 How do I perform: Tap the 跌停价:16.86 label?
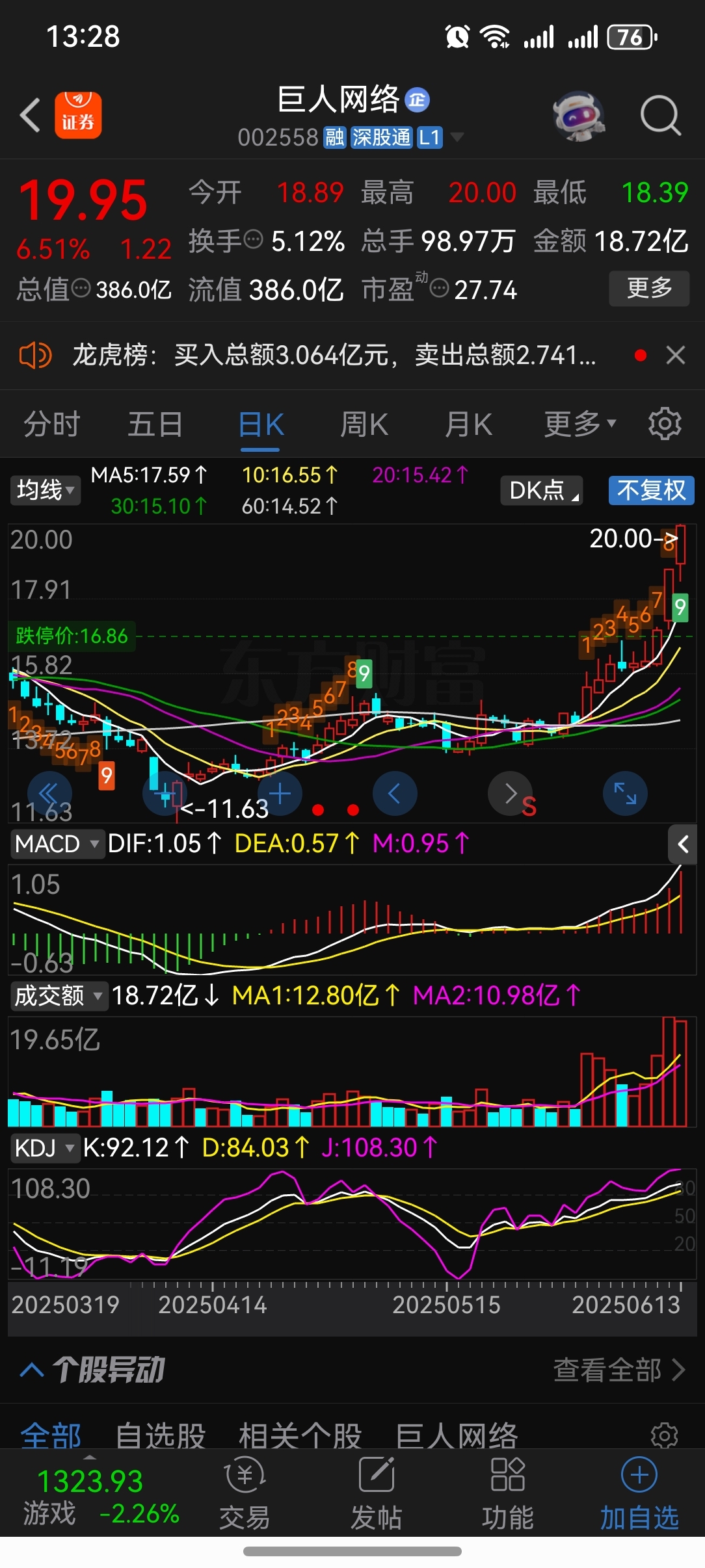[72, 636]
